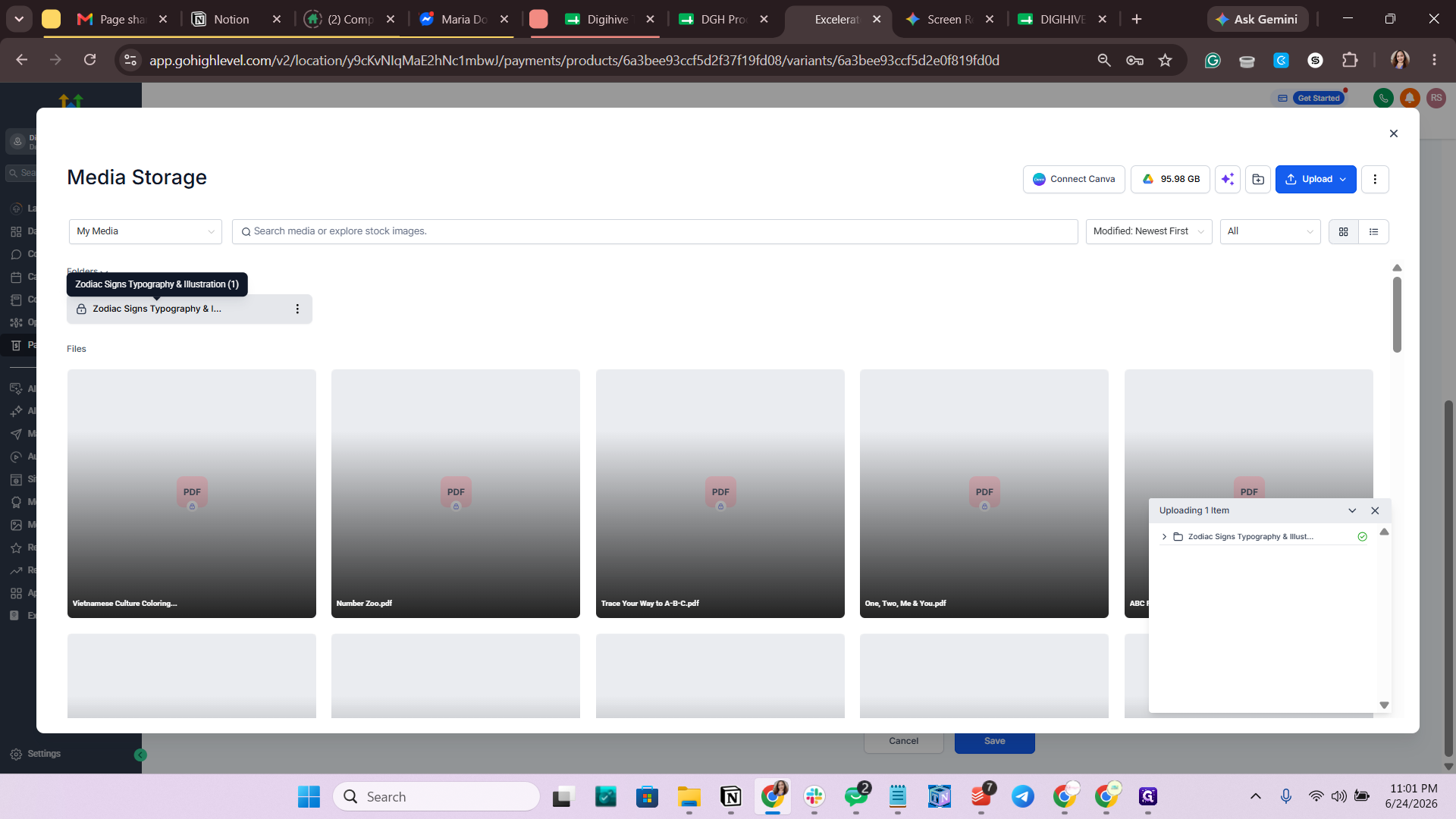
Task: Open options for the Zodiac Signs folder
Action: click(297, 309)
